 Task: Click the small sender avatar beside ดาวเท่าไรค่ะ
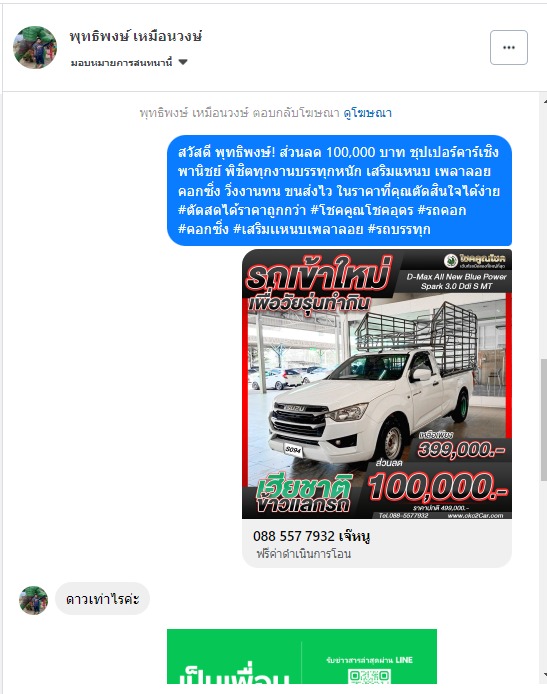pyautogui.click(x=33, y=600)
